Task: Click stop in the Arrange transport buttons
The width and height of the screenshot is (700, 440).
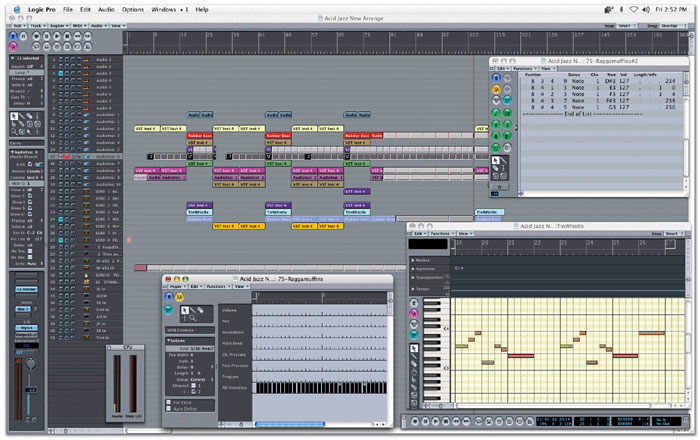Action: [x=67, y=36]
